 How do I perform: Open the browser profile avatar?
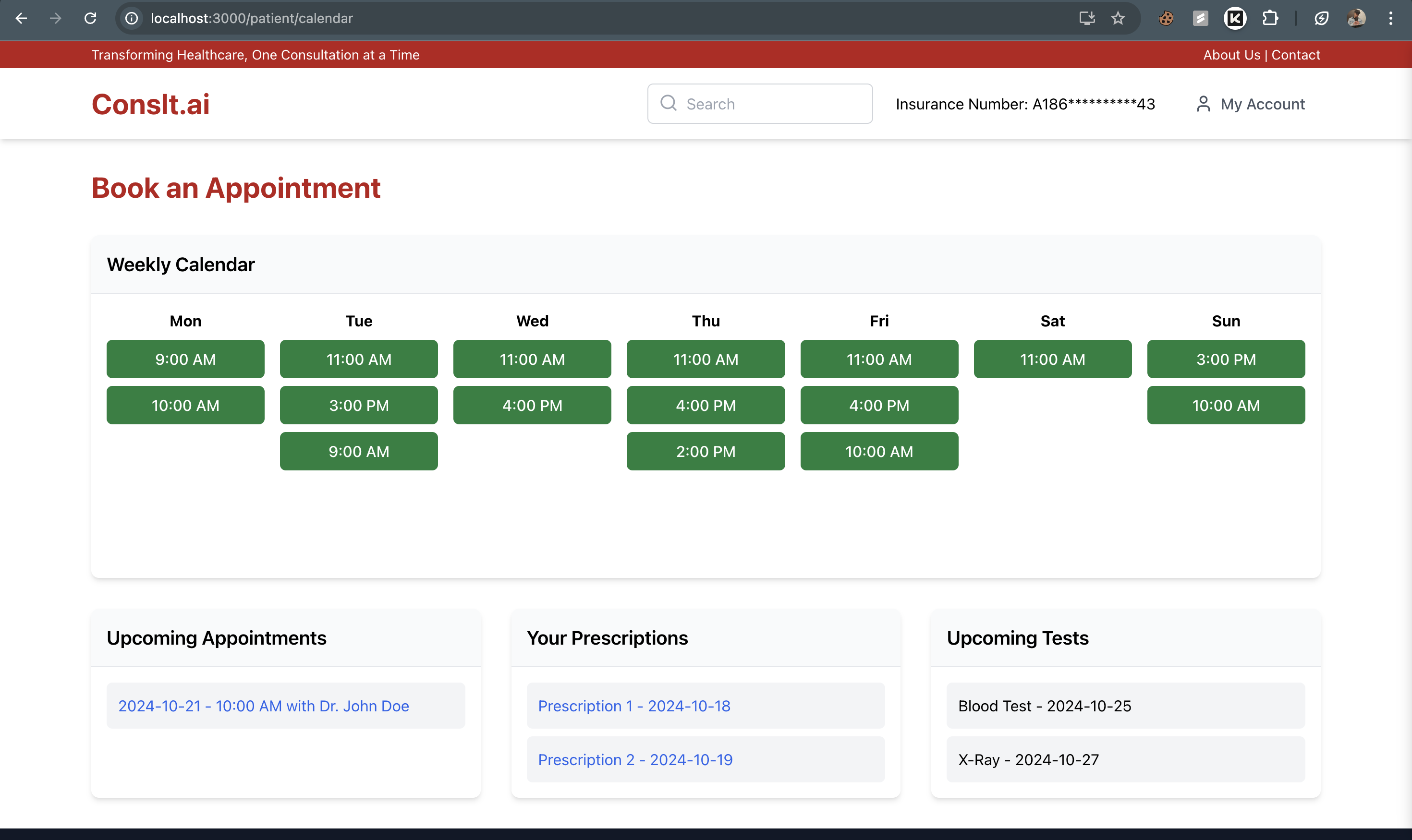(1356, 18)
